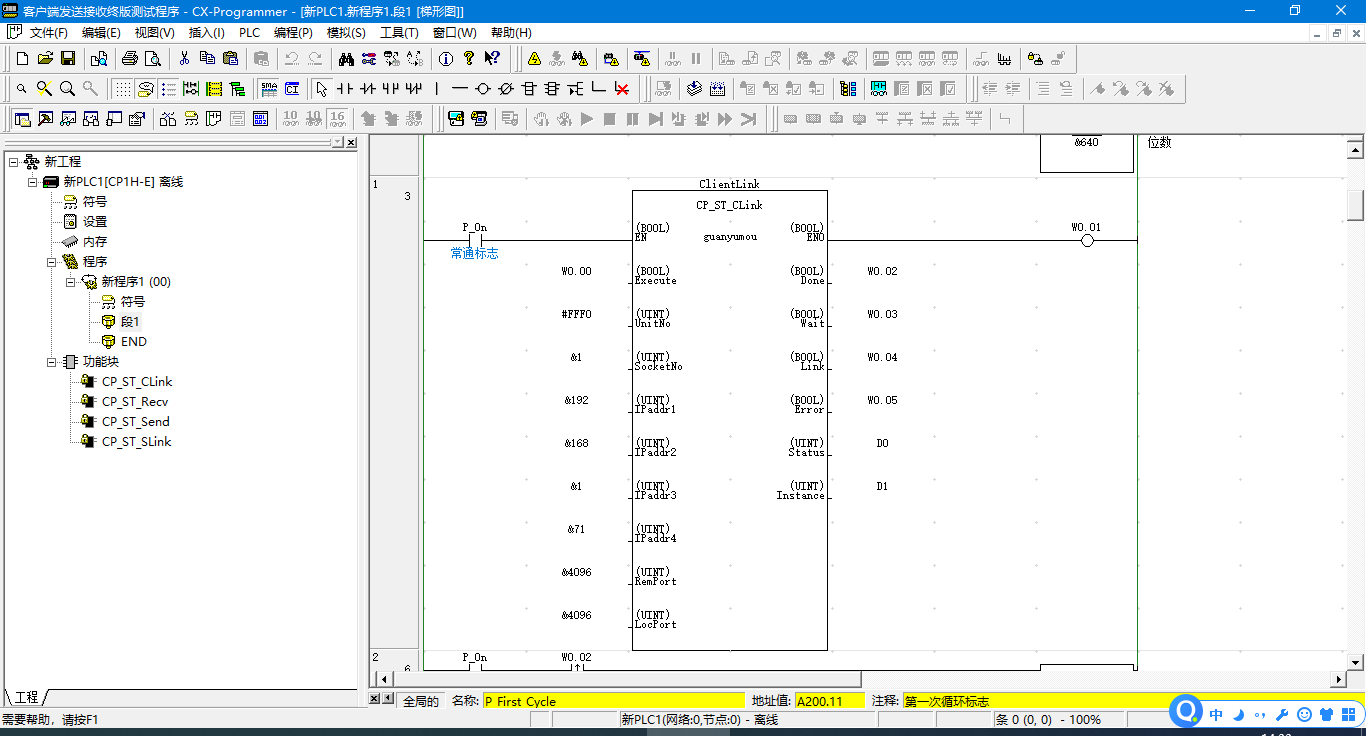The height and width of the screenshot is (736, 1366).
Task: Collapse the 功能块 tree node
Action: tap(52, 362)
